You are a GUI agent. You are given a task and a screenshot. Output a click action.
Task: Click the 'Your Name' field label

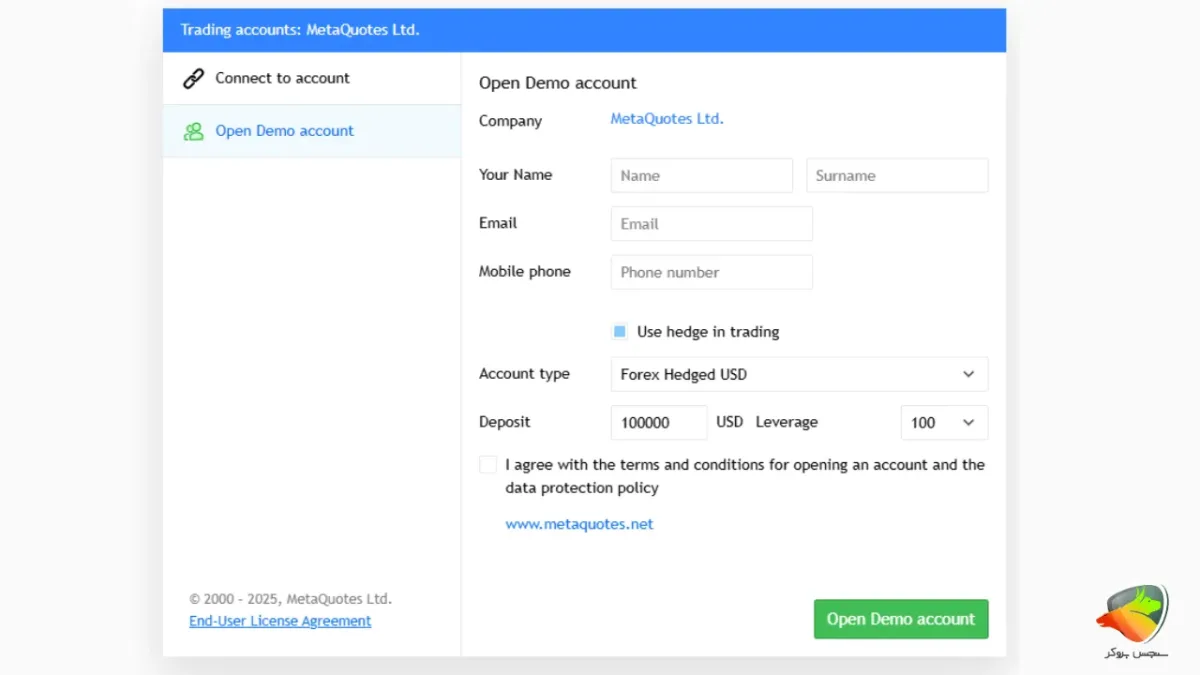(515, 175)
